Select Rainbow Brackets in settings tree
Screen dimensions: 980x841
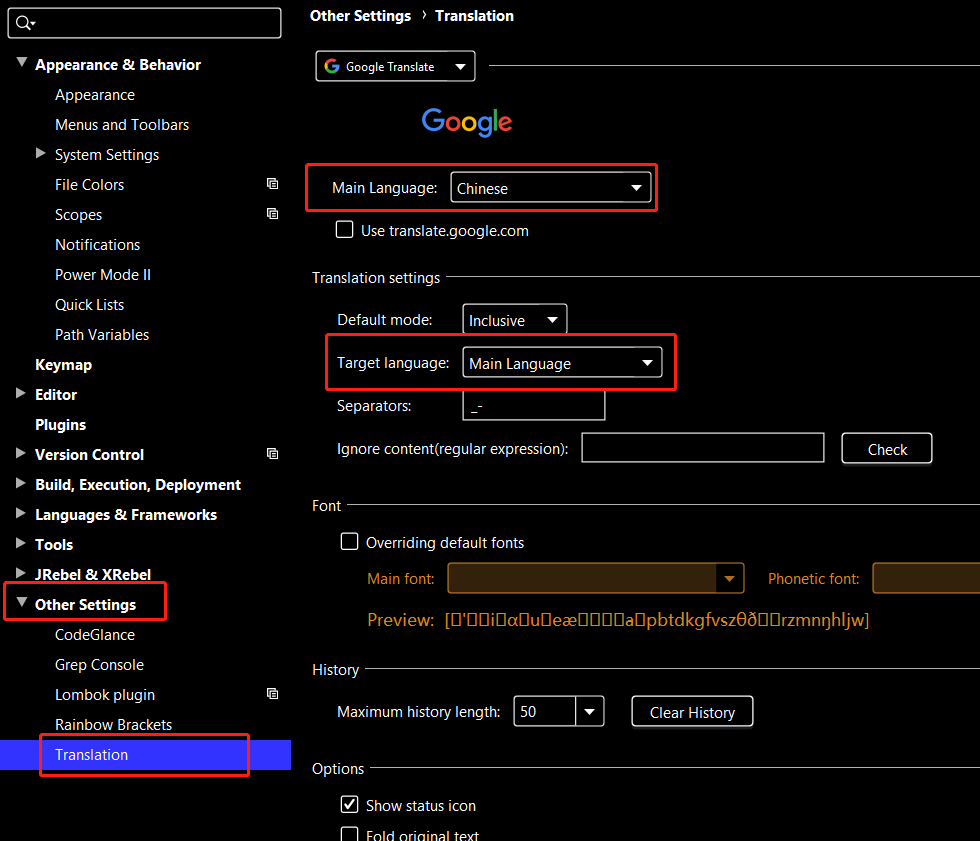click(113, 724)
